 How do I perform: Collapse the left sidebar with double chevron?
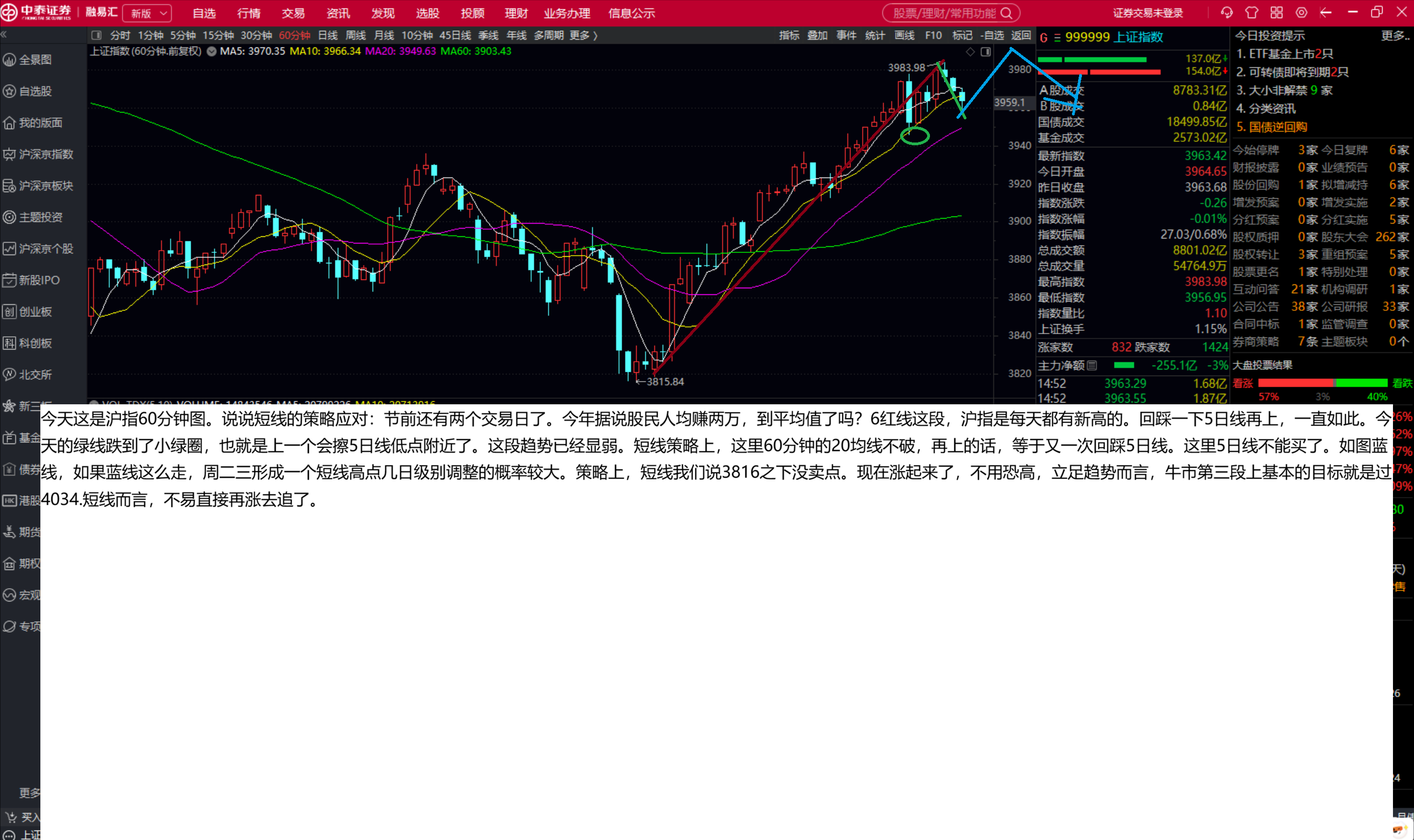[4, 35]
